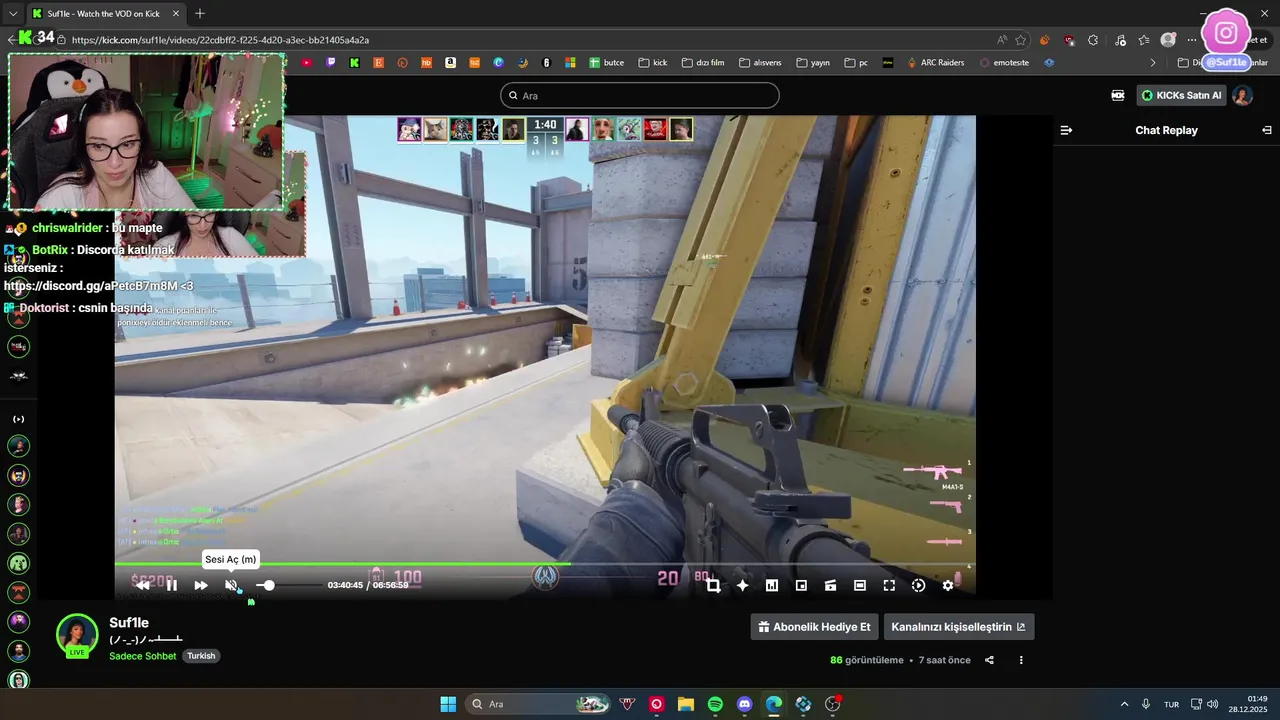Click the TUR keyboard language indicator
Screen dimensions: 1280x720
pos(1171,704)
